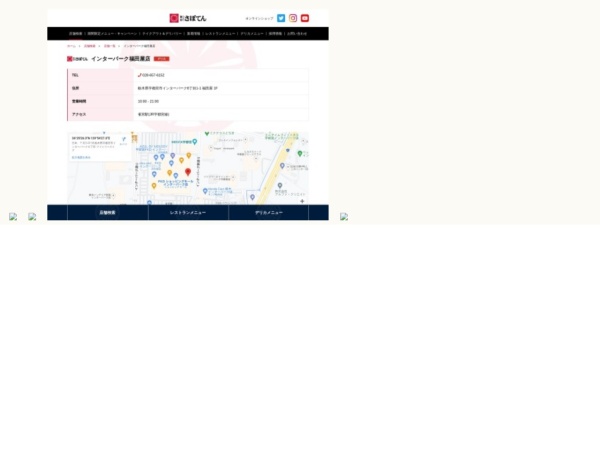Click FKD ショッピングモール label on map
Viewport: 600px width, 450px height.
click(x=176, y=183)
